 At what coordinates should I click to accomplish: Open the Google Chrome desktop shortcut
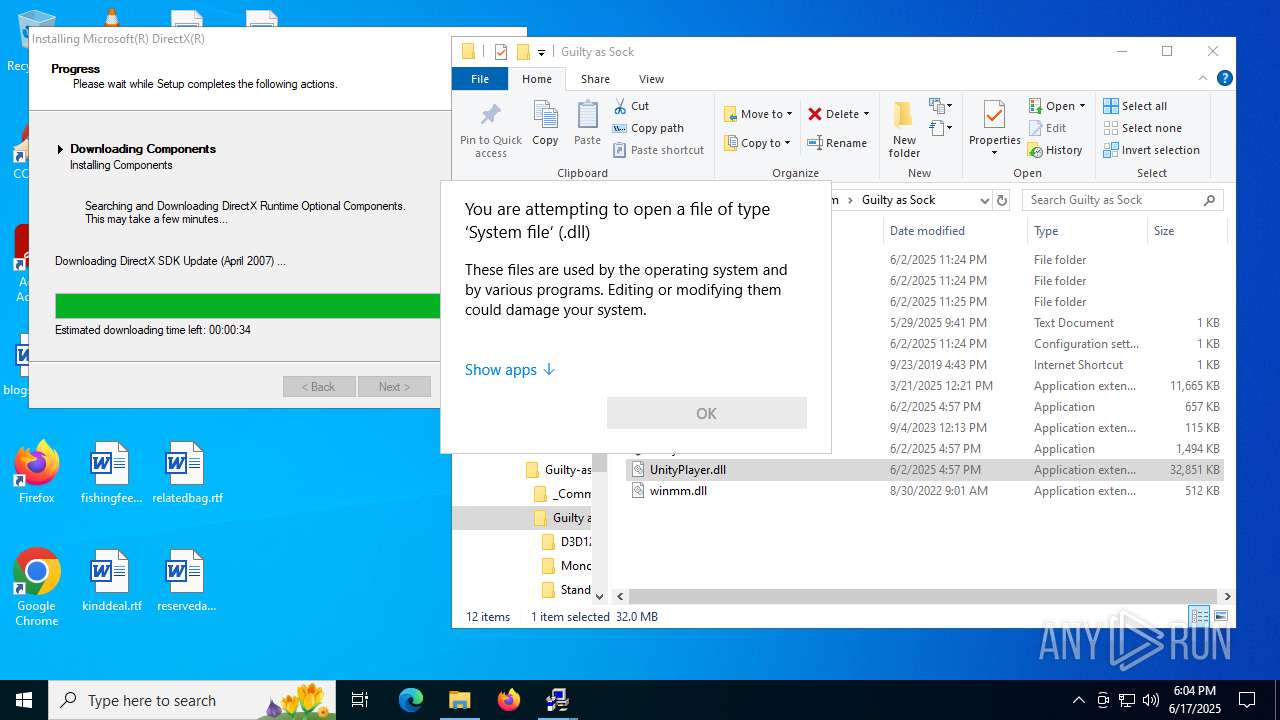37,588
